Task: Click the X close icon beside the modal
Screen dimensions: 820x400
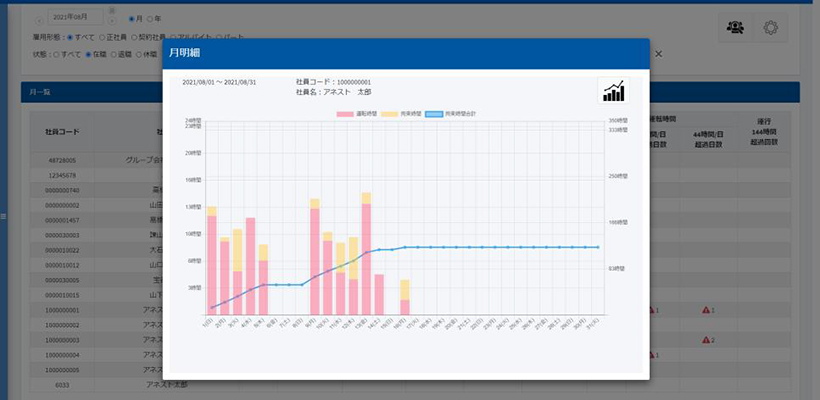Action: click(658, 53)
